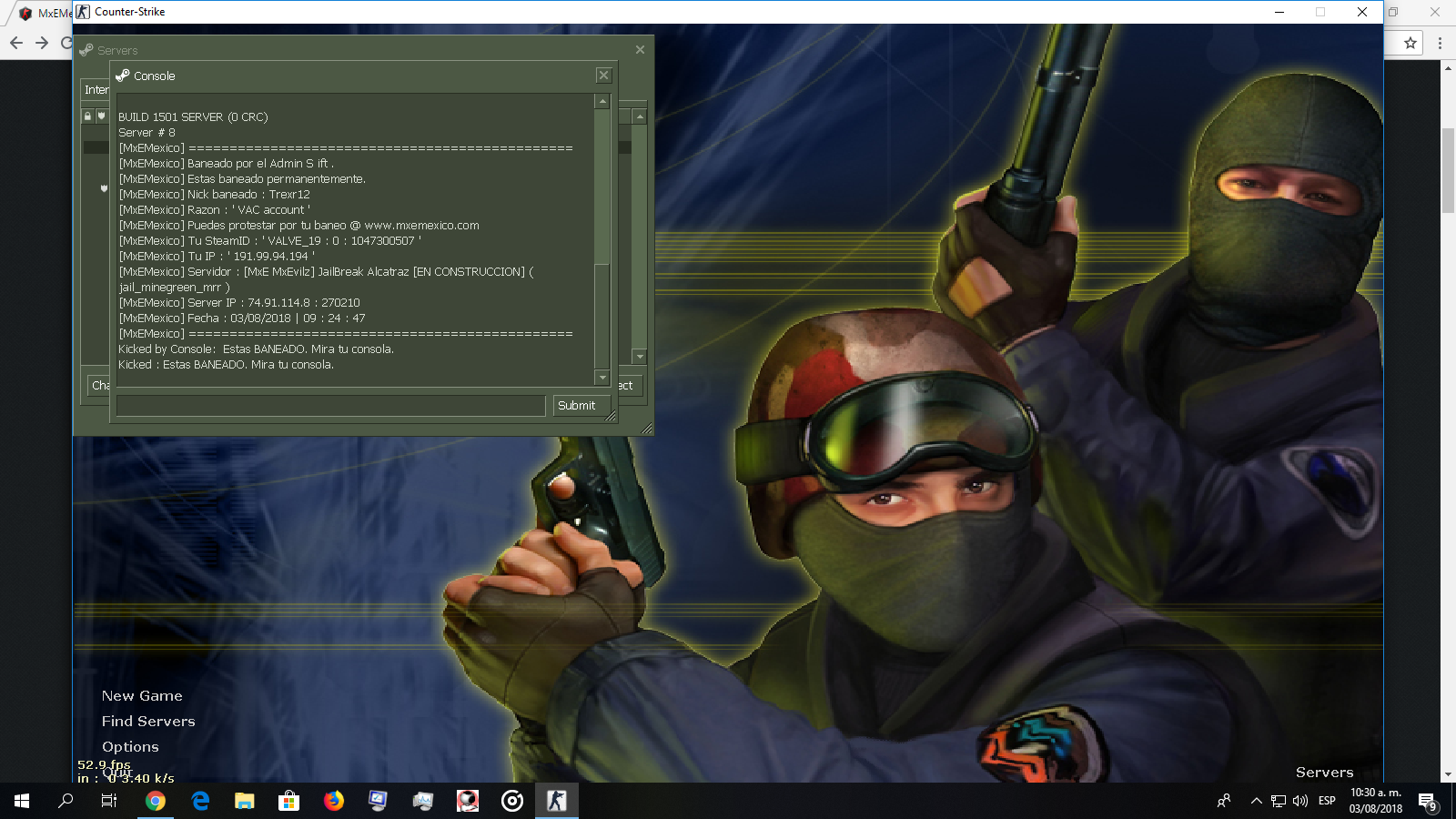Open Microsoft Store from taskbar
This screenshot has width=1456, height=819.
pos(289,801)
